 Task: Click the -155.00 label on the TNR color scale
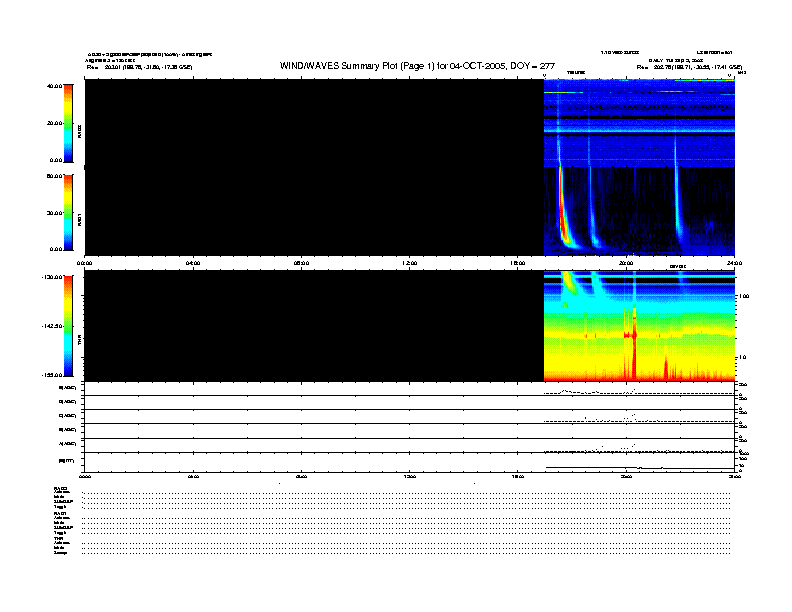pos(53,375)
